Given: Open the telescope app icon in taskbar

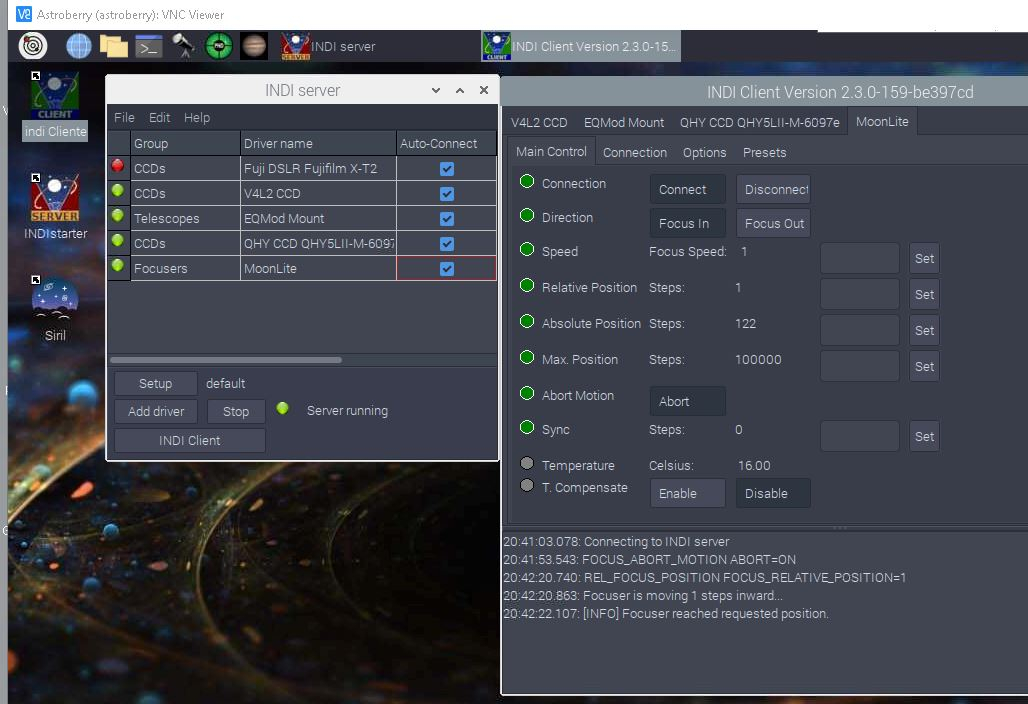Looking at the screenshot, I should (x=183, y=46).
